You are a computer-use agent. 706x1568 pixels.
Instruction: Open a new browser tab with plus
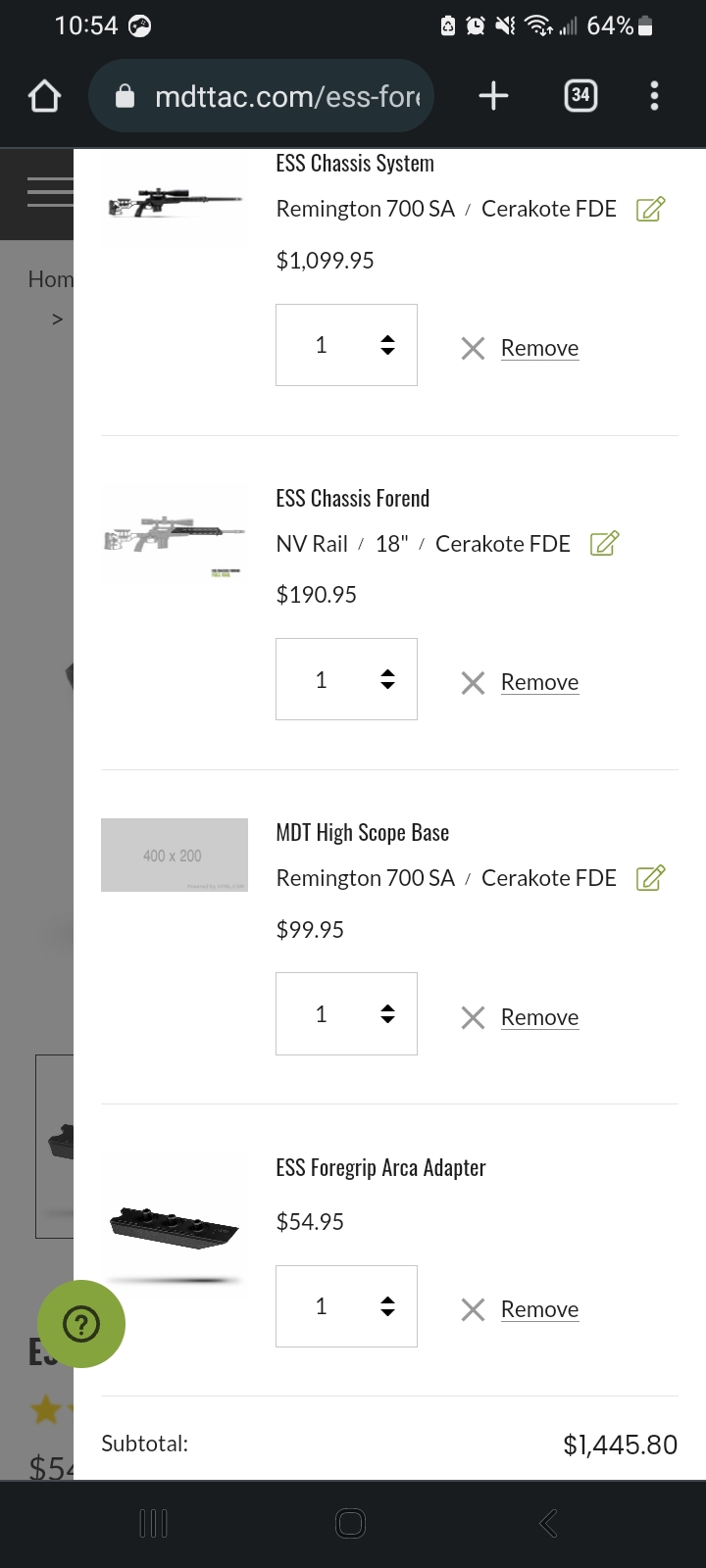[x=493, y=95]
